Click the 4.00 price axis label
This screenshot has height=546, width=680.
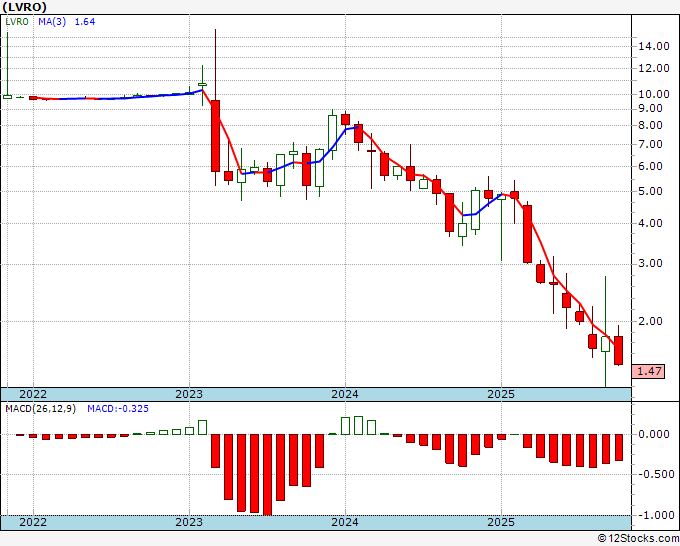[650, 223]
